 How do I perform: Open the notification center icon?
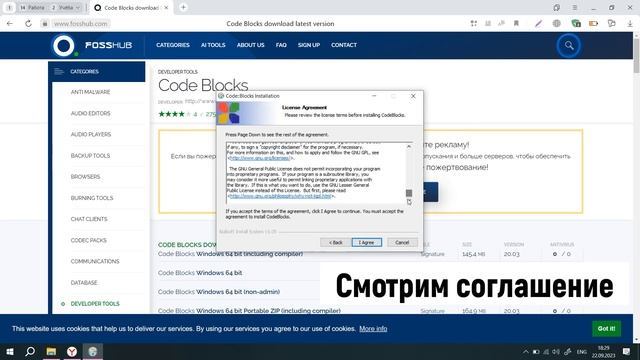[627, 351]
